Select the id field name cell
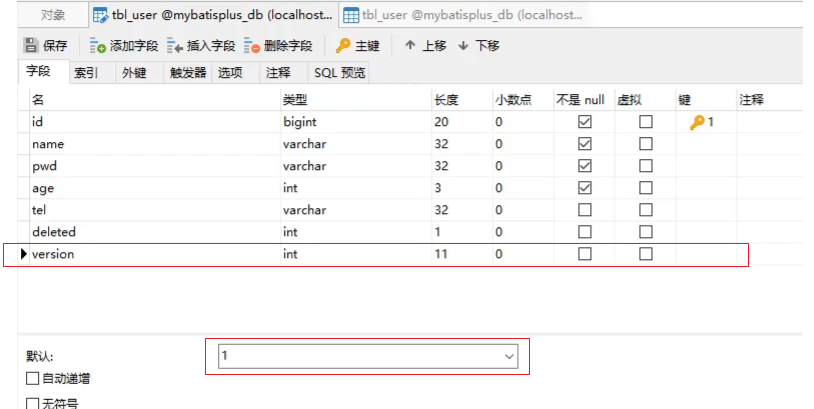The width and height of the screenshot is (814, 409). pyautogui.click(x=155, y=122)
